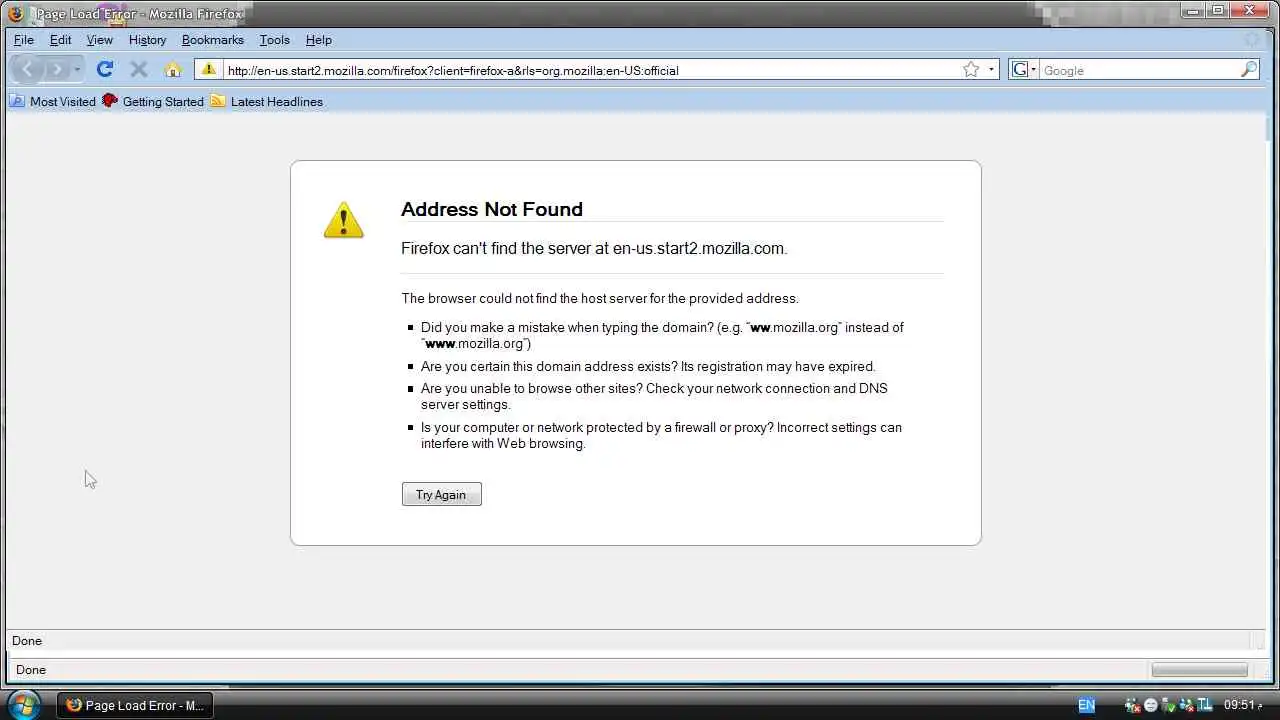1280x720 pixels.
Task: Open the Tools menu
Action: coord(275,40)
